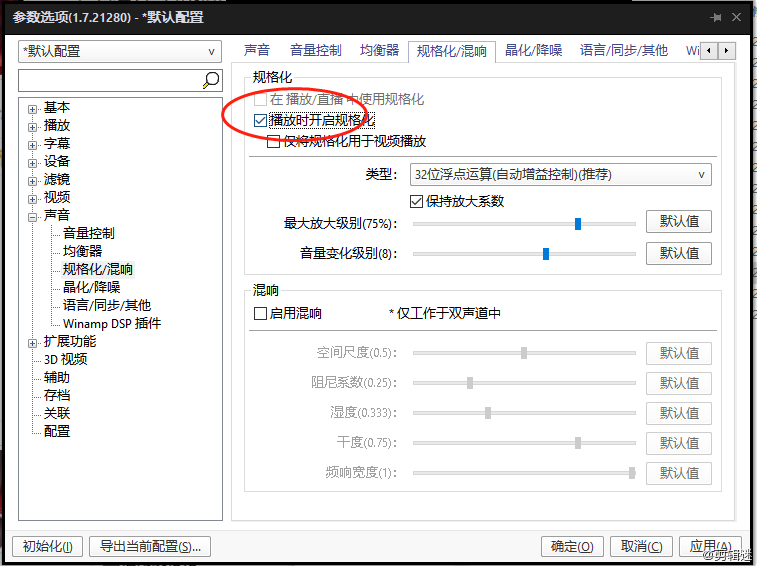This screenshot has height=566, width=757.
Task: Select 规格化/混响 in the settings tree
Action: (x=98, y=269)
